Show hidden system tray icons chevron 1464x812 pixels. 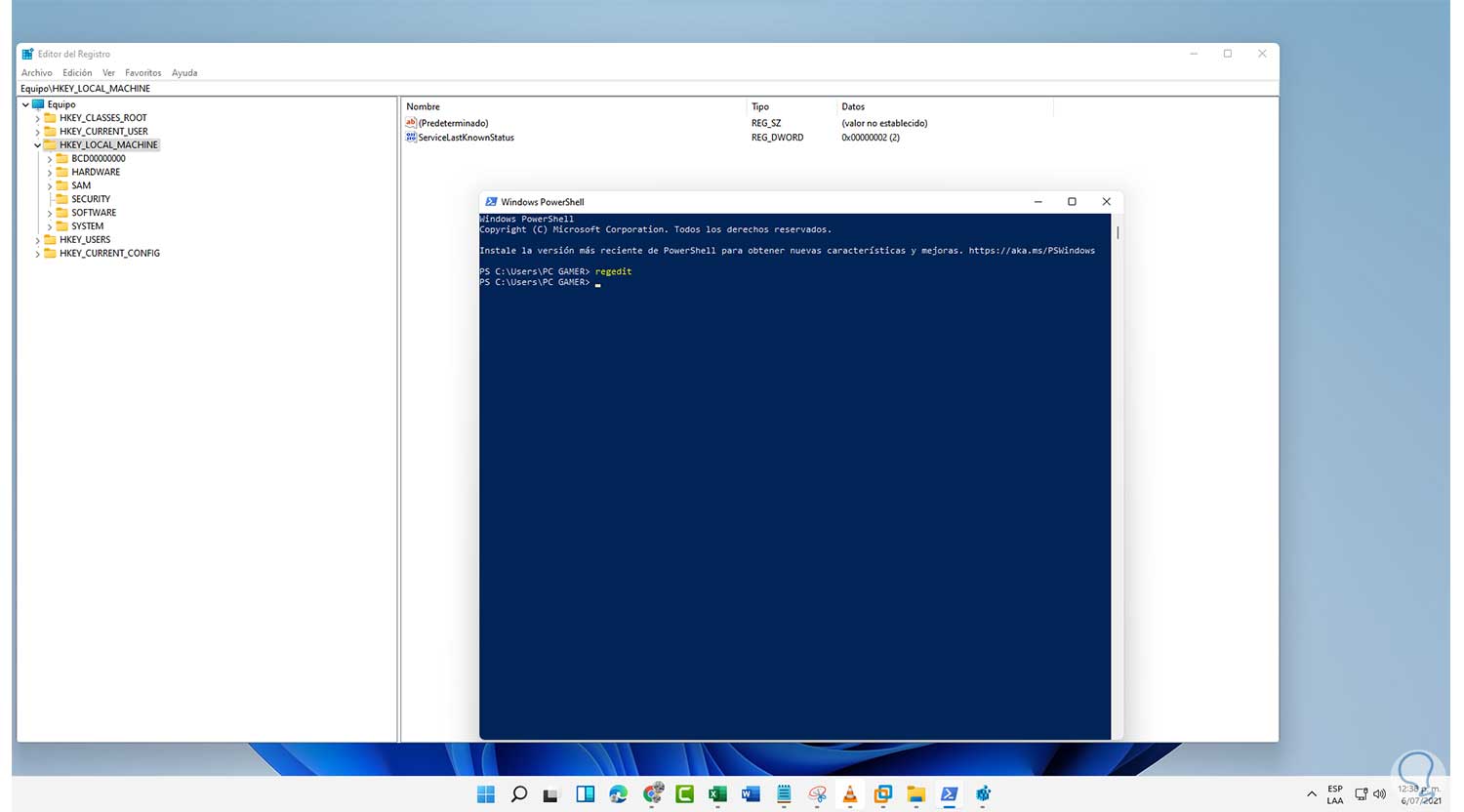coord(1311,794)
